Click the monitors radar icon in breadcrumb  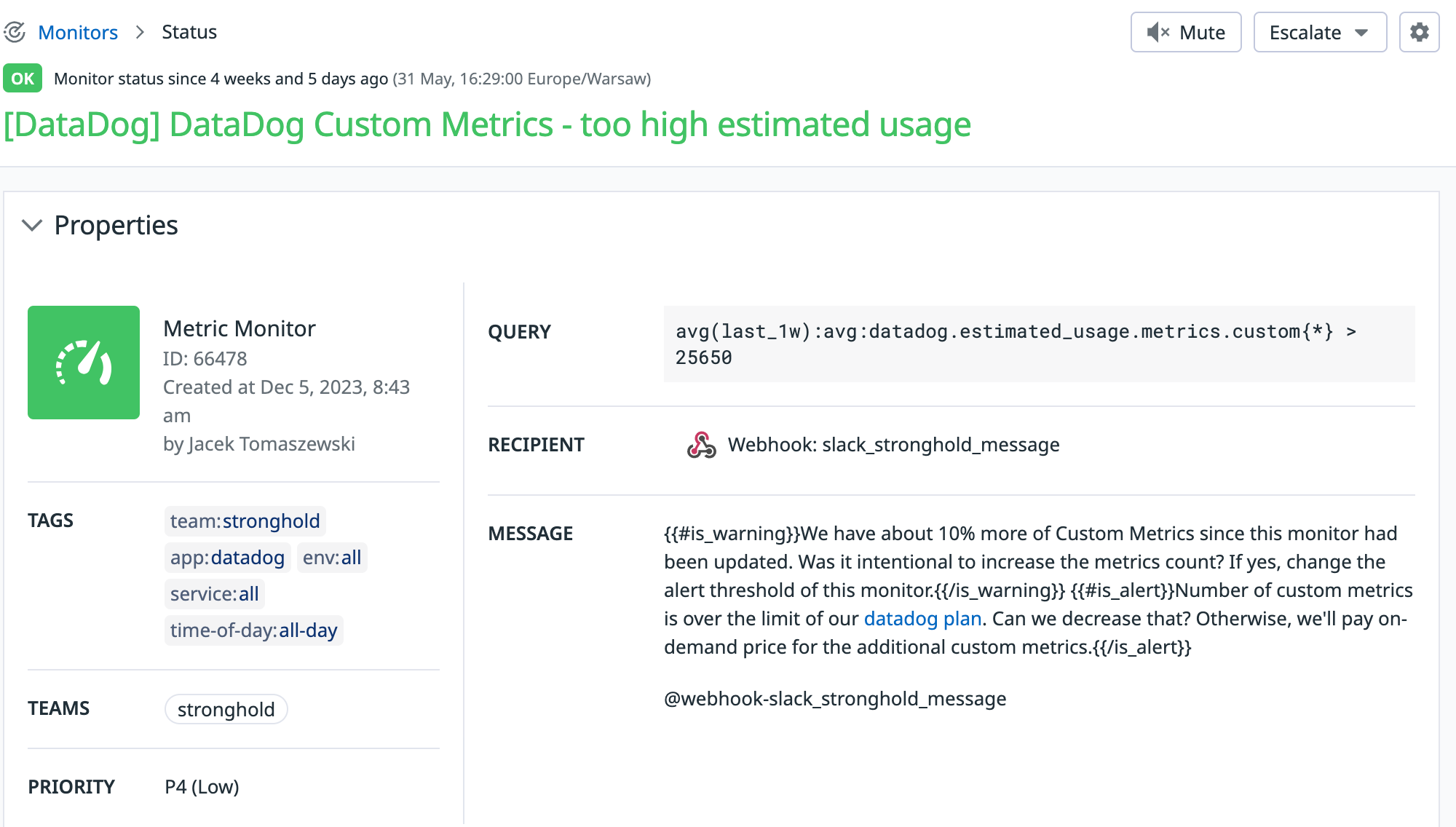coord(15,32)
